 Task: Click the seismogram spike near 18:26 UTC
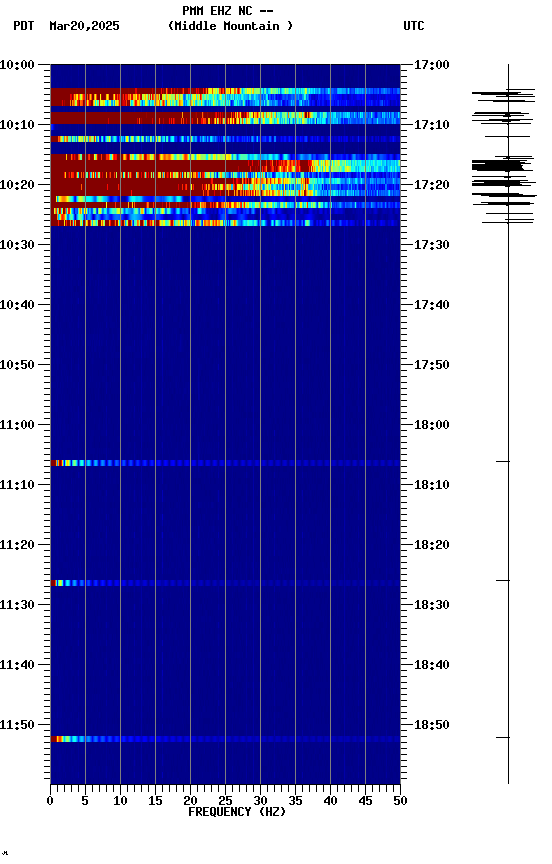tap(502, 580)
